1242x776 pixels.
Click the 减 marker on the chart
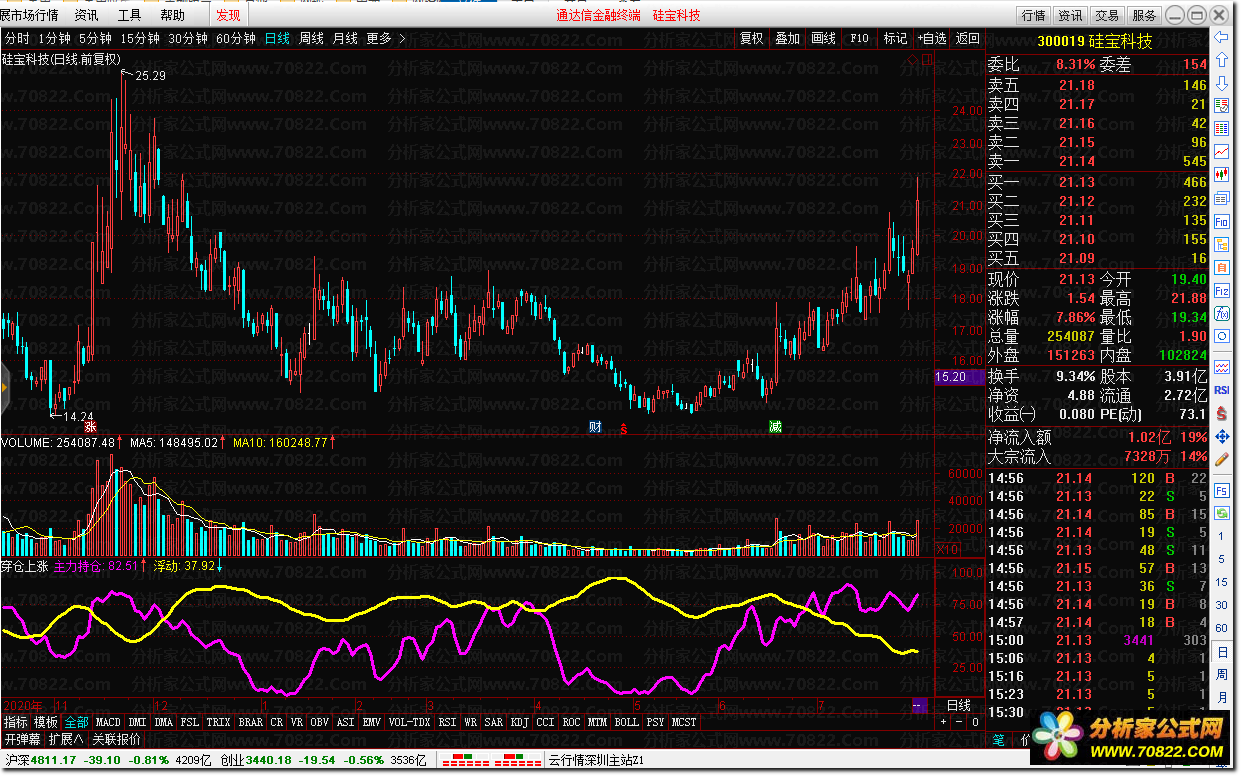point(776,427)
